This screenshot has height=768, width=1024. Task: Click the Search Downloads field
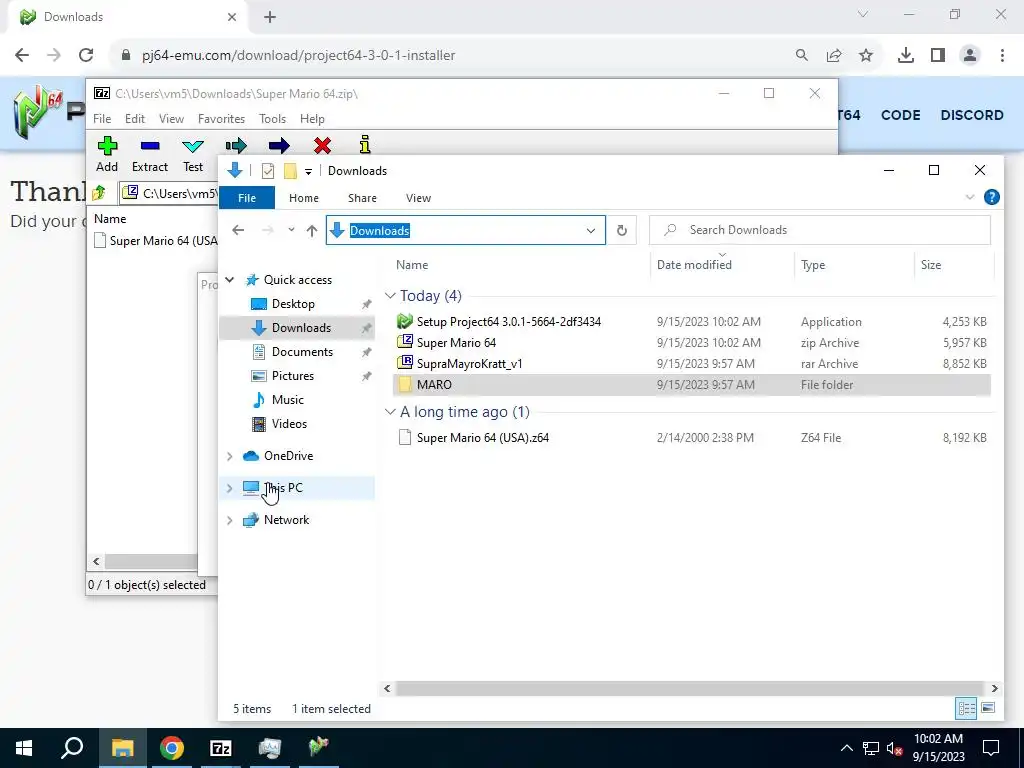[820, 230]
